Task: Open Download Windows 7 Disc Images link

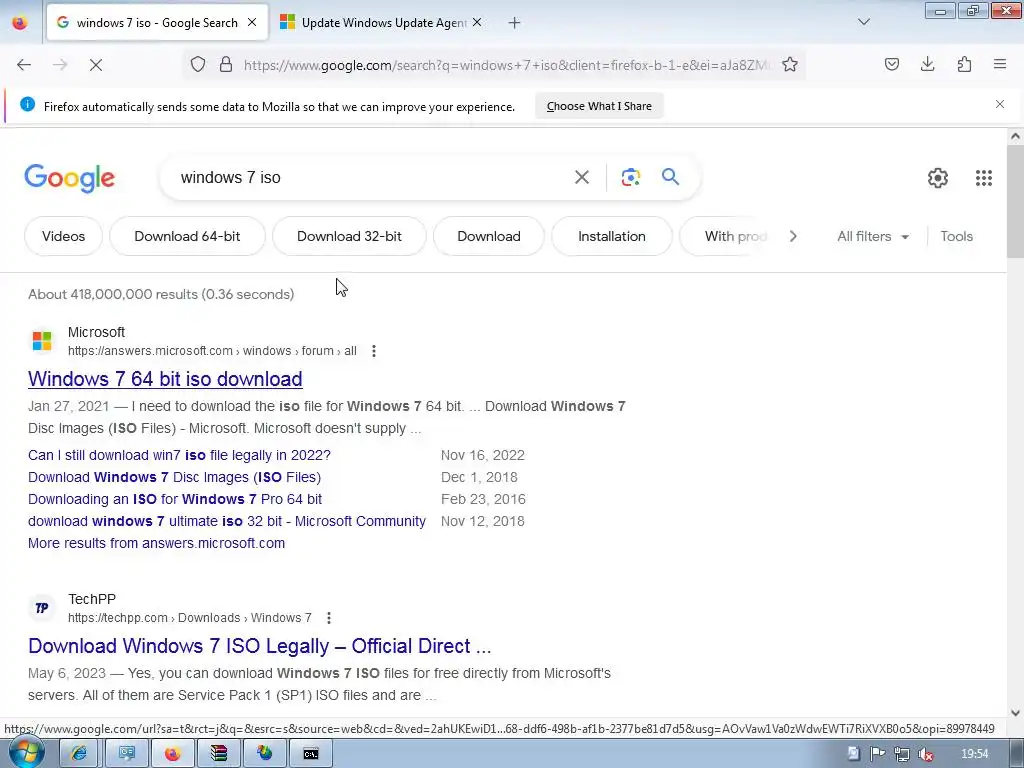Action: pos(174,477)
